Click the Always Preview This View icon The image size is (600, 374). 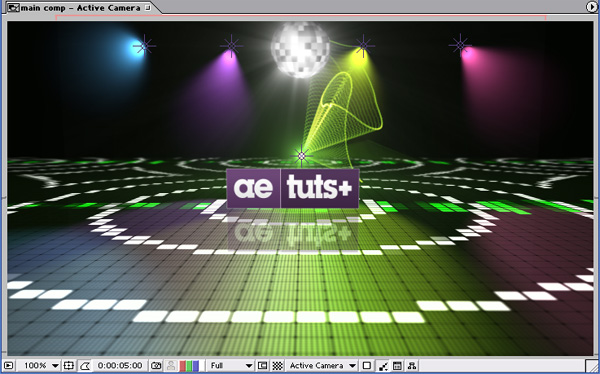8,366
